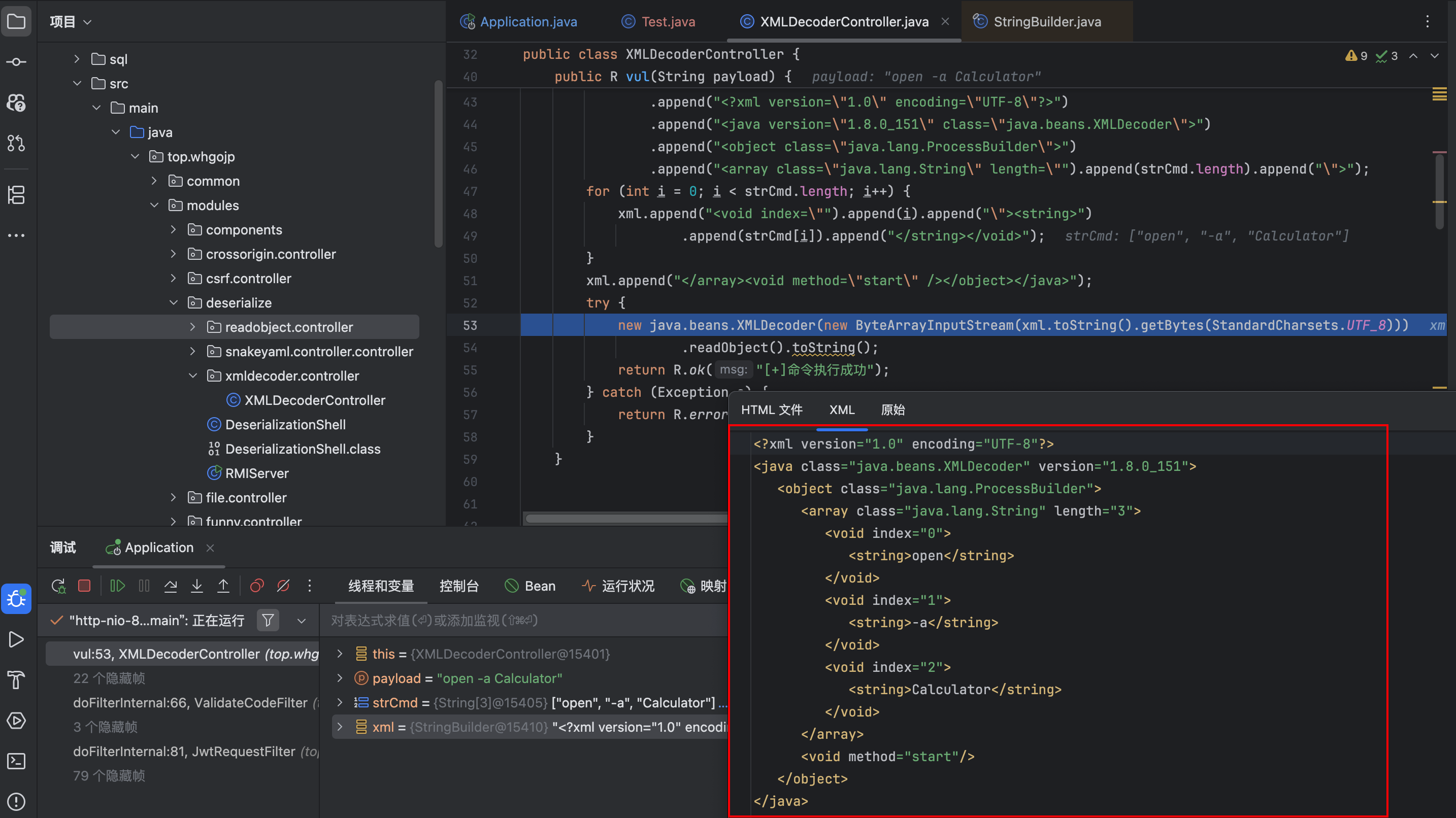
Task: Expand the payload variable node
Action: (340, 678)
